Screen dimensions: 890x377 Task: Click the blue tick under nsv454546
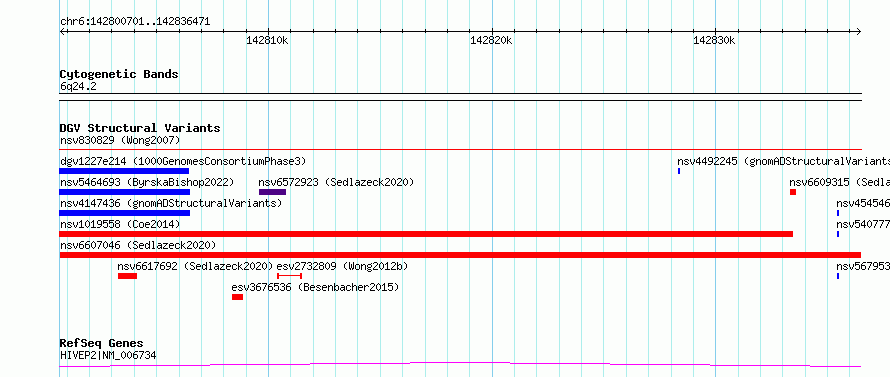coord(838,213)
